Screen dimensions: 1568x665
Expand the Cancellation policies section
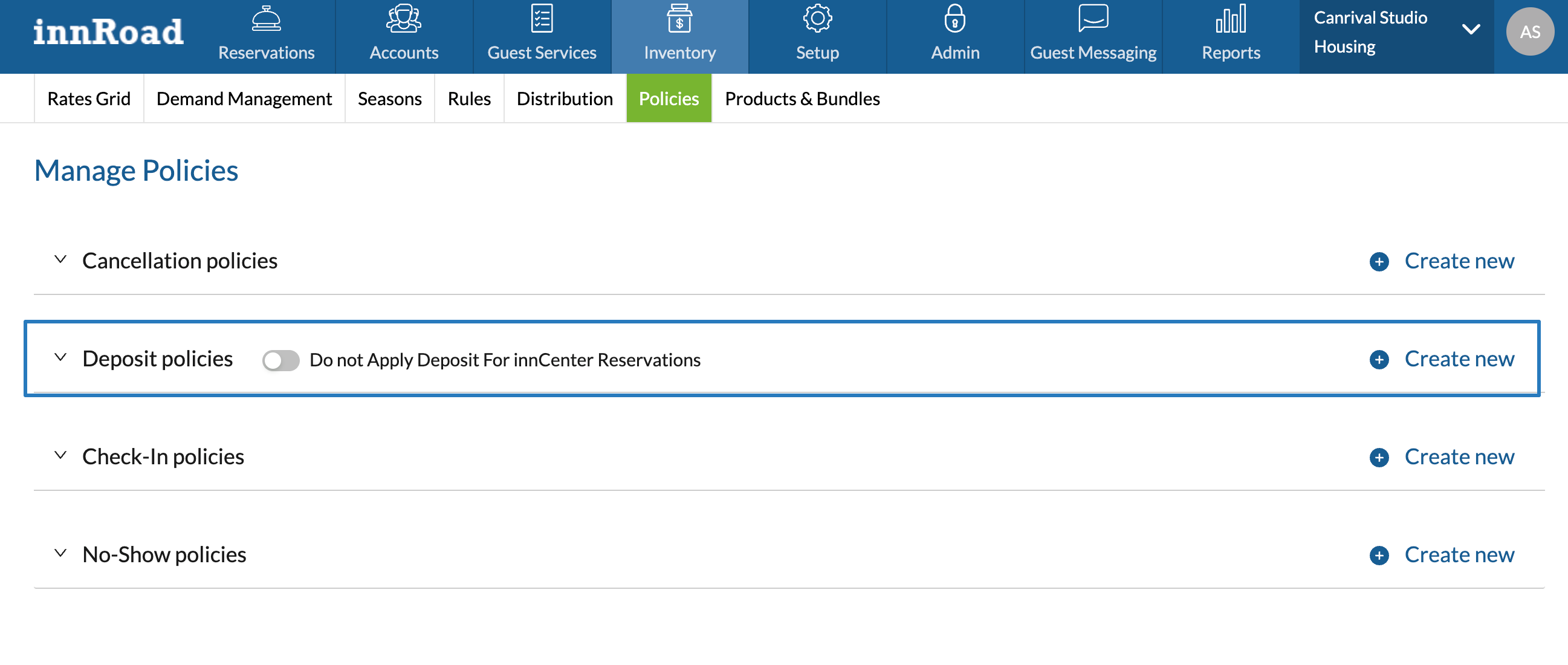click(x=60, y=259)
